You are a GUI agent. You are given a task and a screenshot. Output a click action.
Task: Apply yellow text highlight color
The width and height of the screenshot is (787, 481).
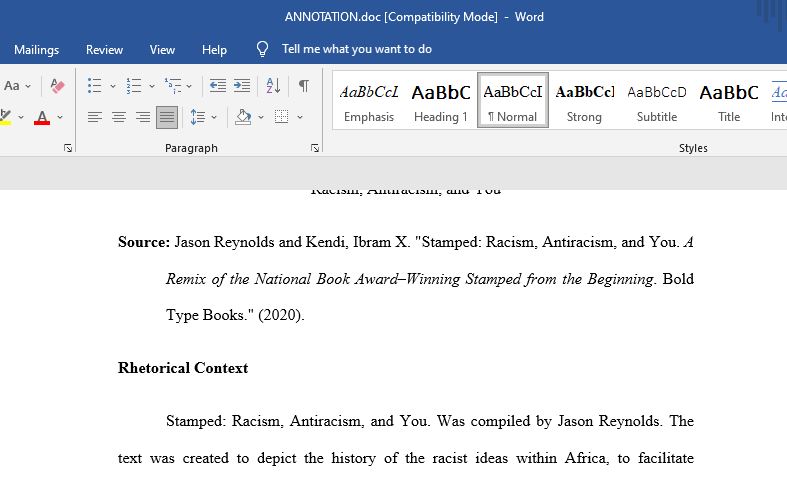pyautogui.click(x=6, y=117)
